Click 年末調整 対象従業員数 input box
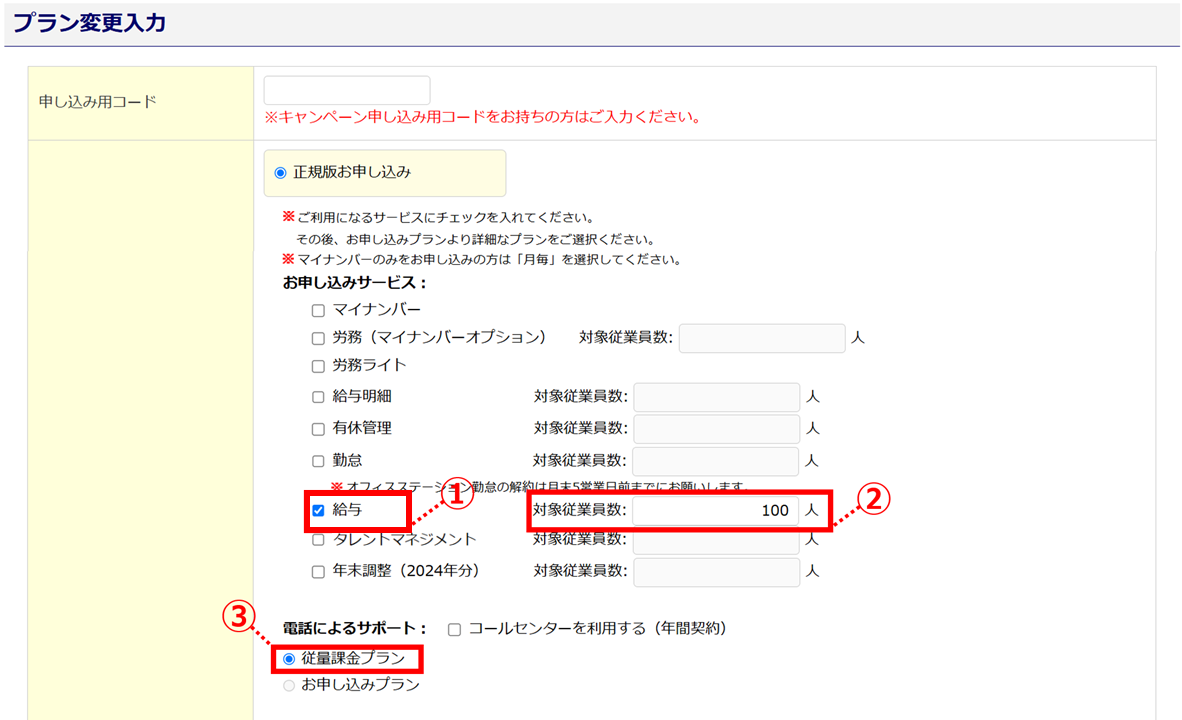The width and height of the screenshot is (1182, 720). coord(717,572)
